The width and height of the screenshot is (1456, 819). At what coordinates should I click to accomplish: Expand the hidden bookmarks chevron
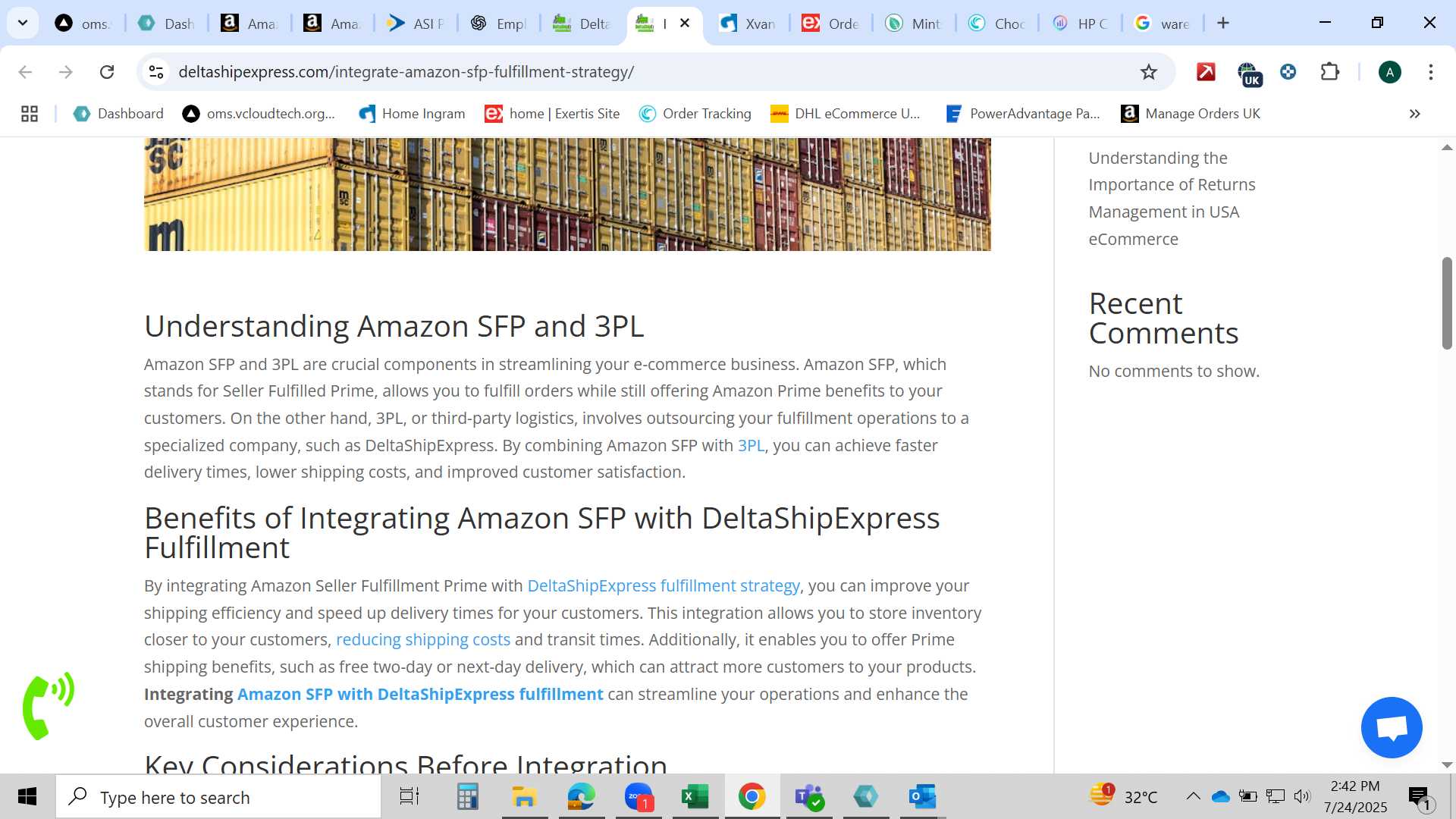tap(1414, 114)
